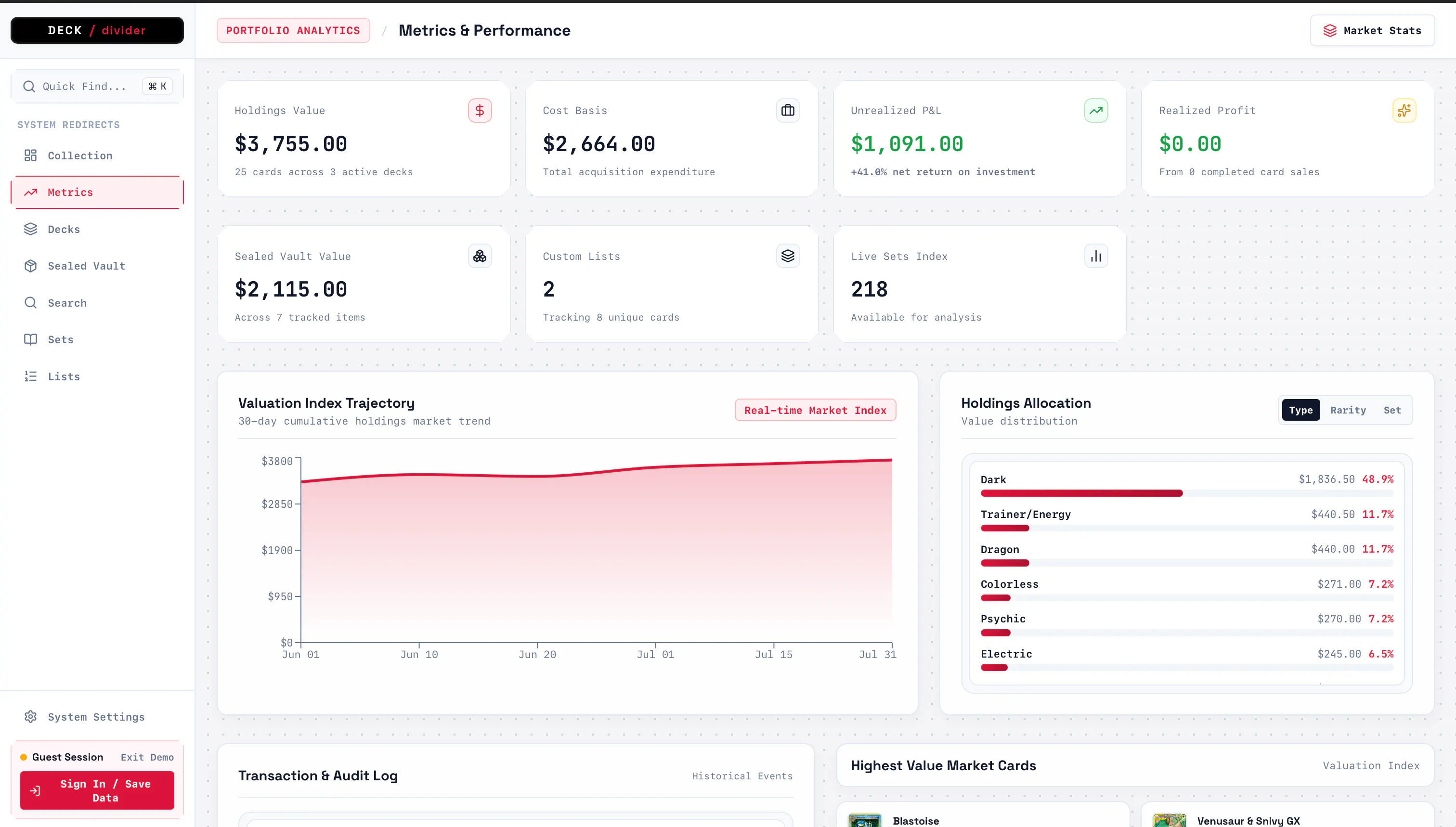The width and height of the screenshot is (1456, 827).
Task: Click the briefcase icon on Cost Basis card
Action: (787, 110)
